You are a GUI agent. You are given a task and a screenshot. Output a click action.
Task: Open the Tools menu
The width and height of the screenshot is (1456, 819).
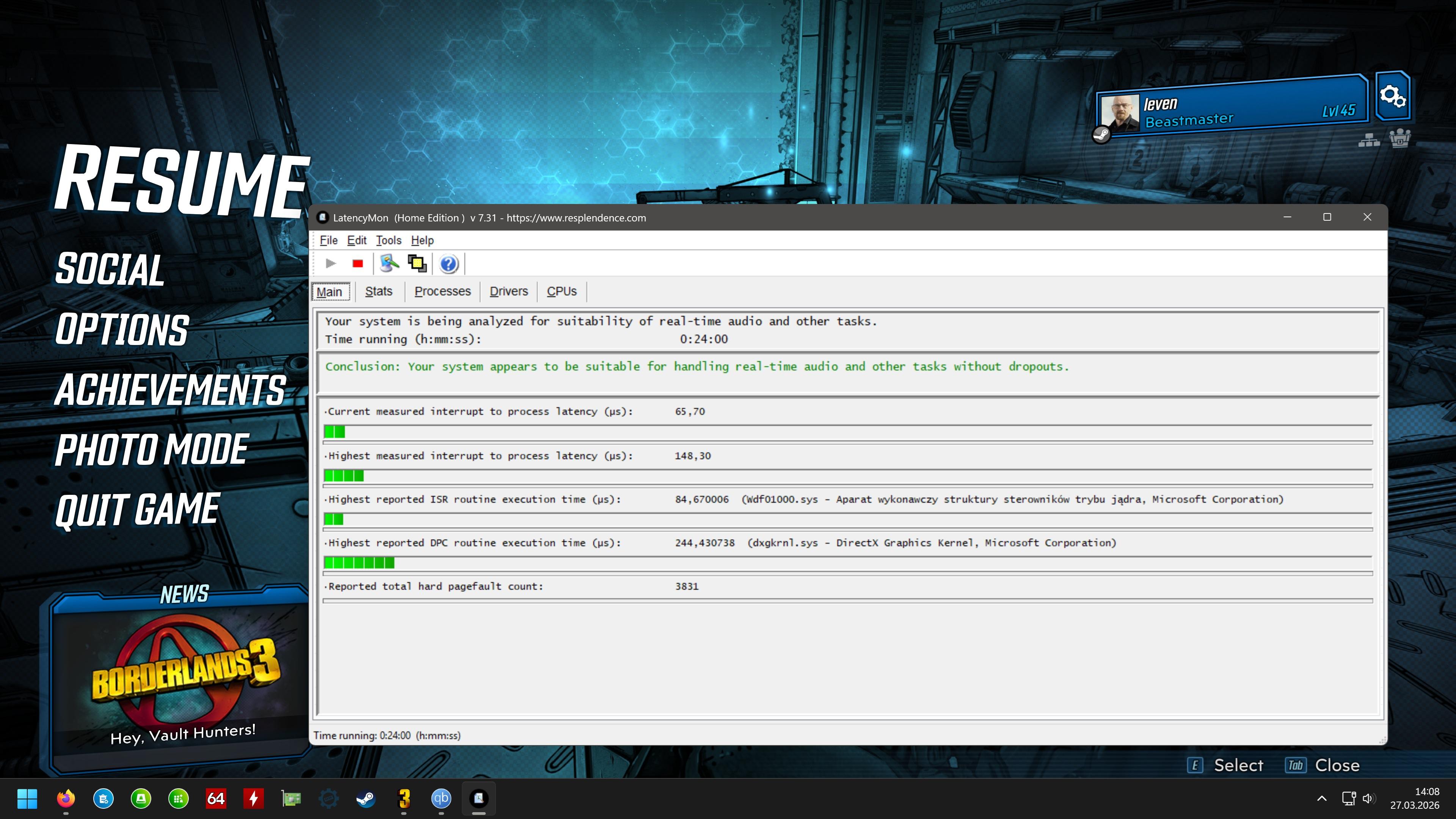pos(388,241)
